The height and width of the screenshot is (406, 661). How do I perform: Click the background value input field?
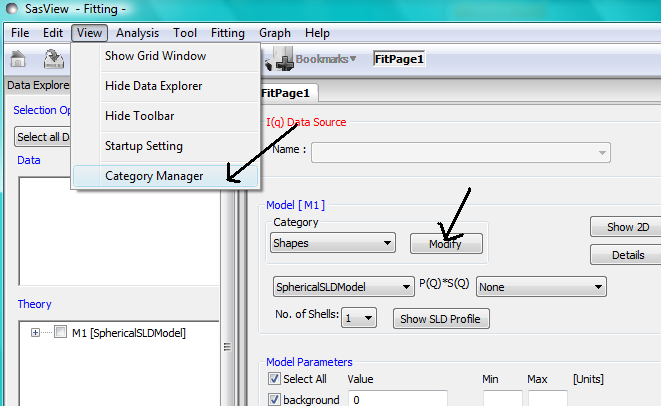tap(396, 400)
